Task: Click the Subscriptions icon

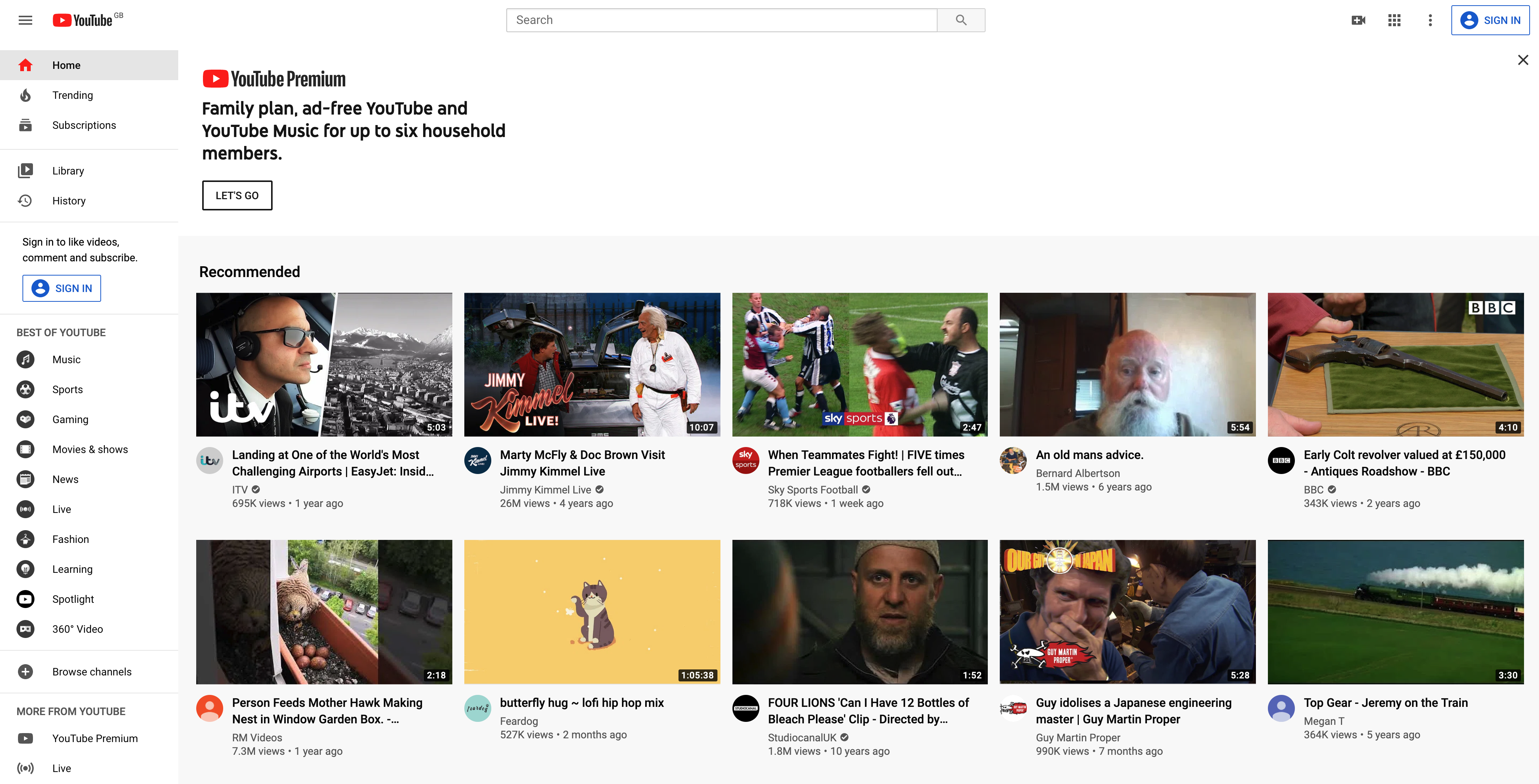Action: (x=25, y=125)
